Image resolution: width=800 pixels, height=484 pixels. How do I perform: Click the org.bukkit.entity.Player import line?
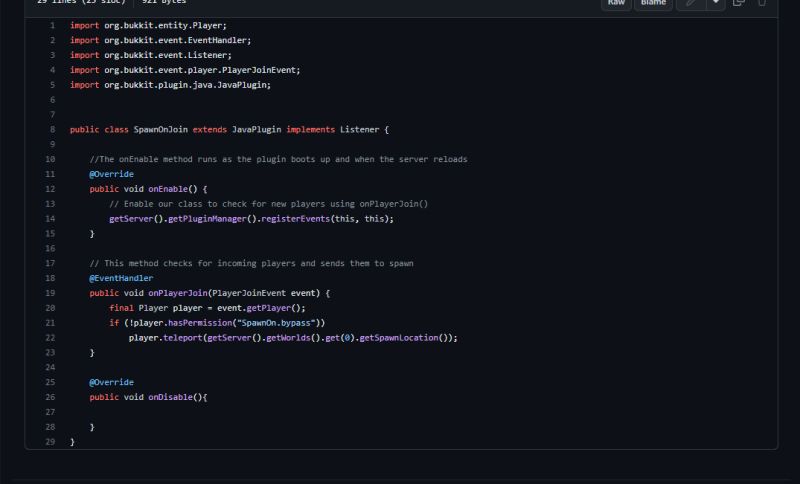tap(148, 26)
